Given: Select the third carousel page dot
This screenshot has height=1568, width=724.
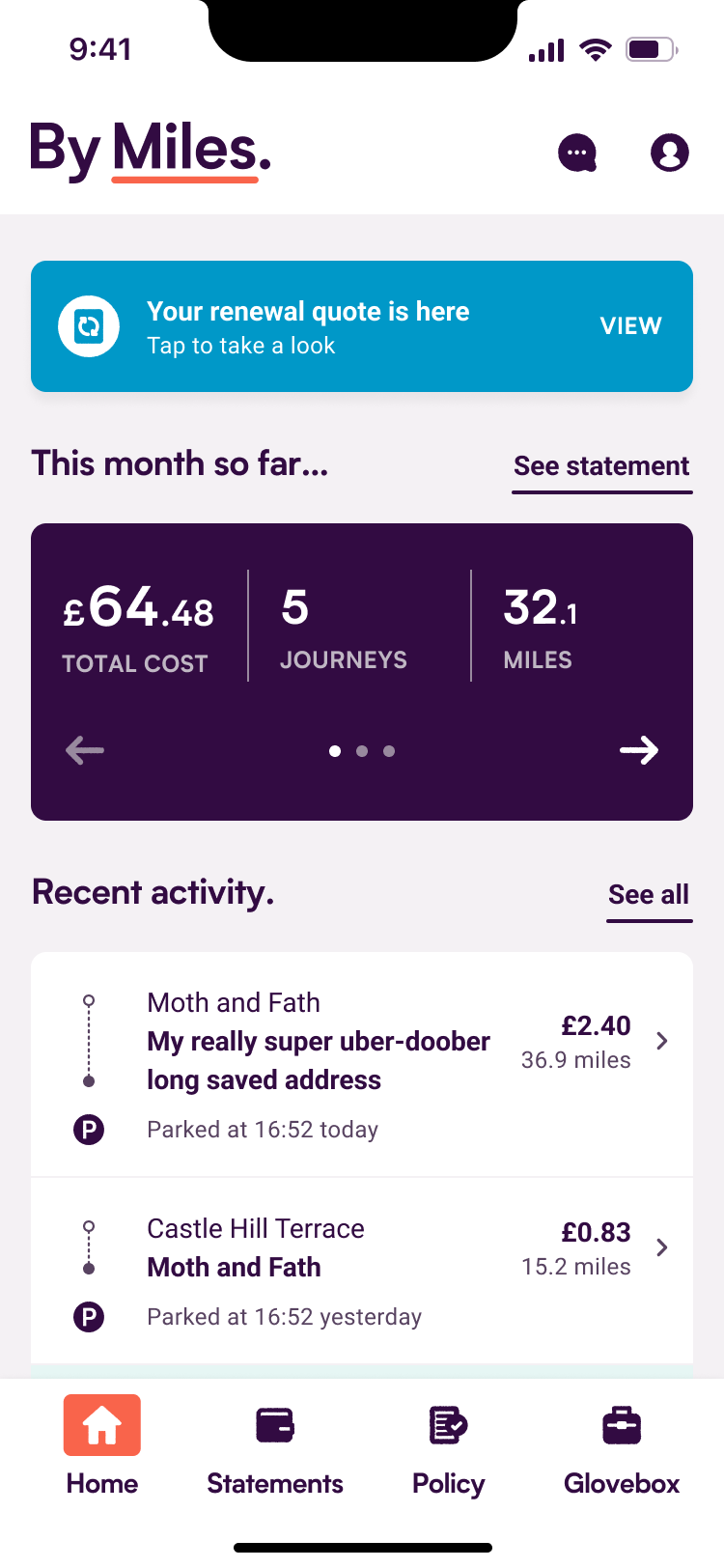Looking at the screenshot, I should pyautogui.click(x=389, y=751).
